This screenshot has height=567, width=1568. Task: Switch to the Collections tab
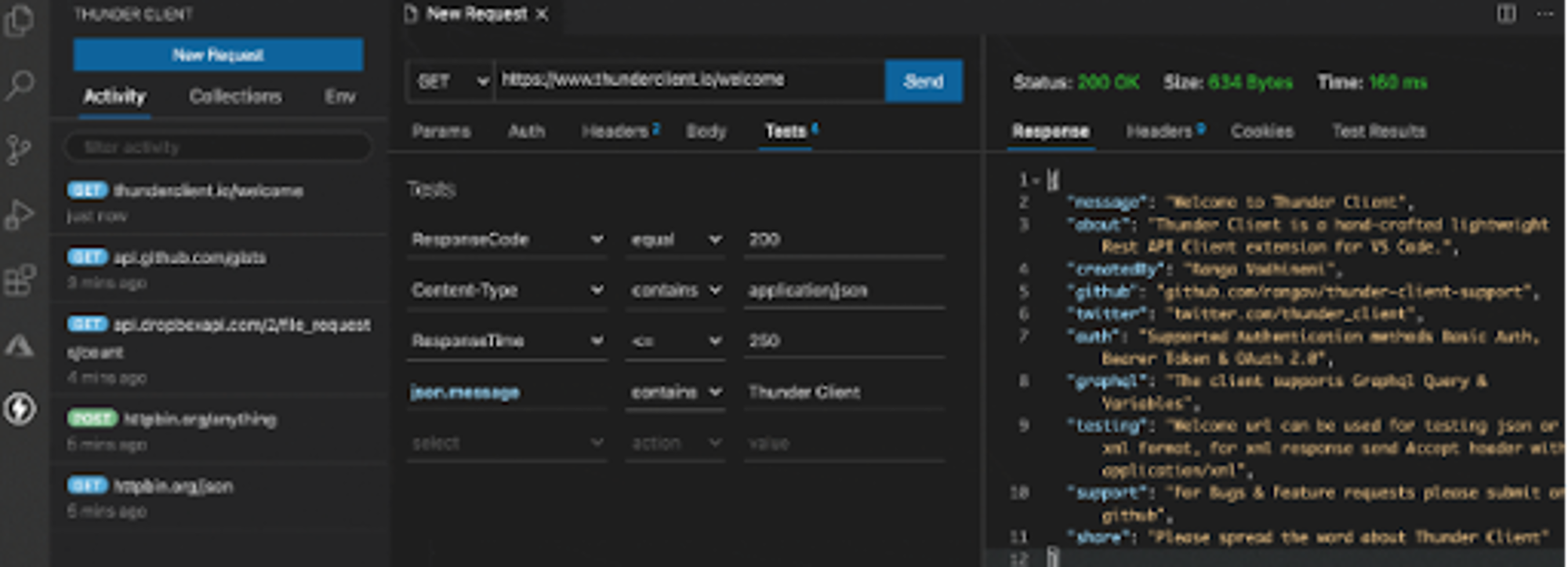point(235,96)
